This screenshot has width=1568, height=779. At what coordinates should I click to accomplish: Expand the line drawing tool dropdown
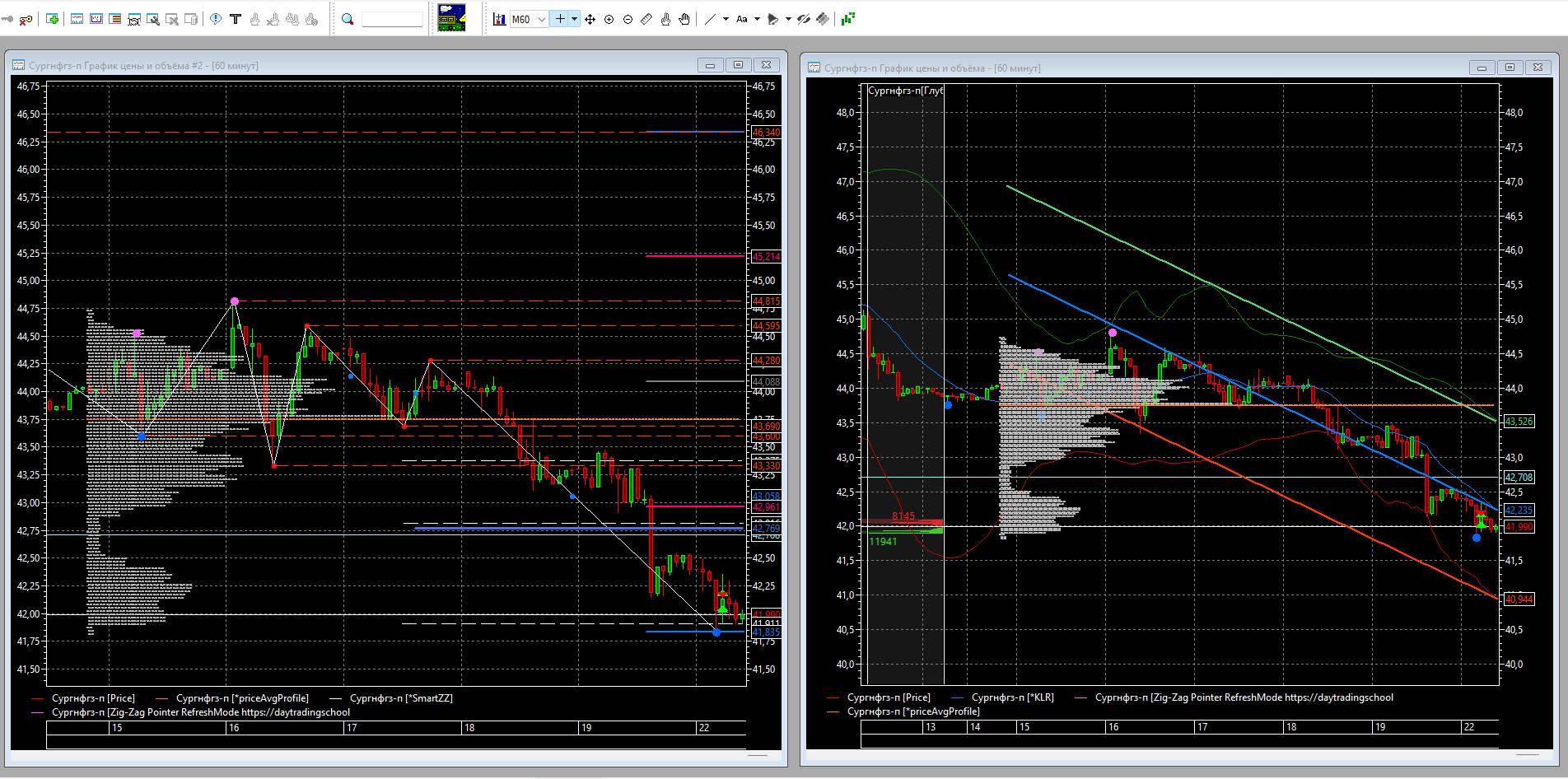coord(726,19)
